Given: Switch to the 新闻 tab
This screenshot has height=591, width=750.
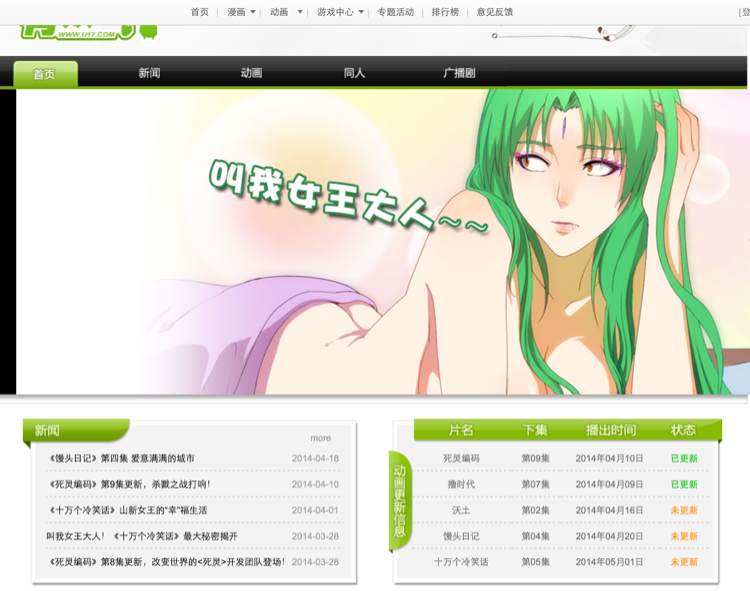Looking at the screenshot, I should click(149, 73).
